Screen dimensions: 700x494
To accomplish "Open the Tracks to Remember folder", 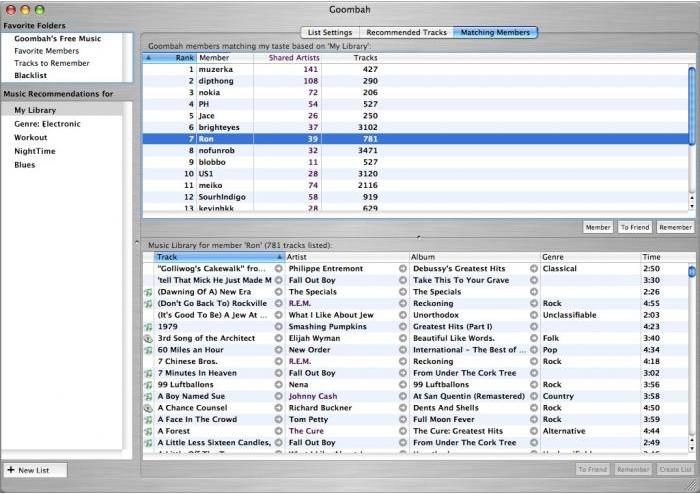I will click(52, 63).
